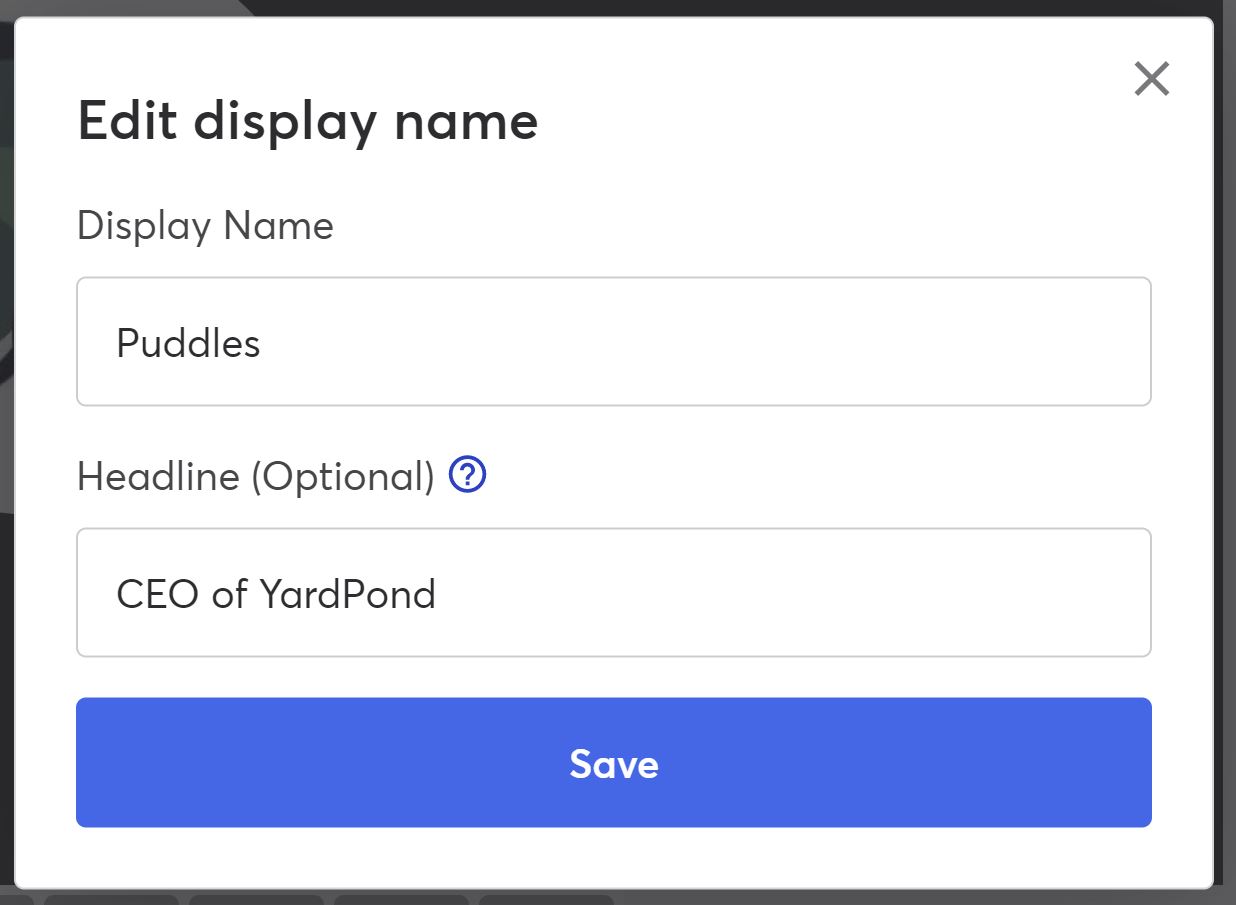Focus the Display Name input field

point(613,342)
